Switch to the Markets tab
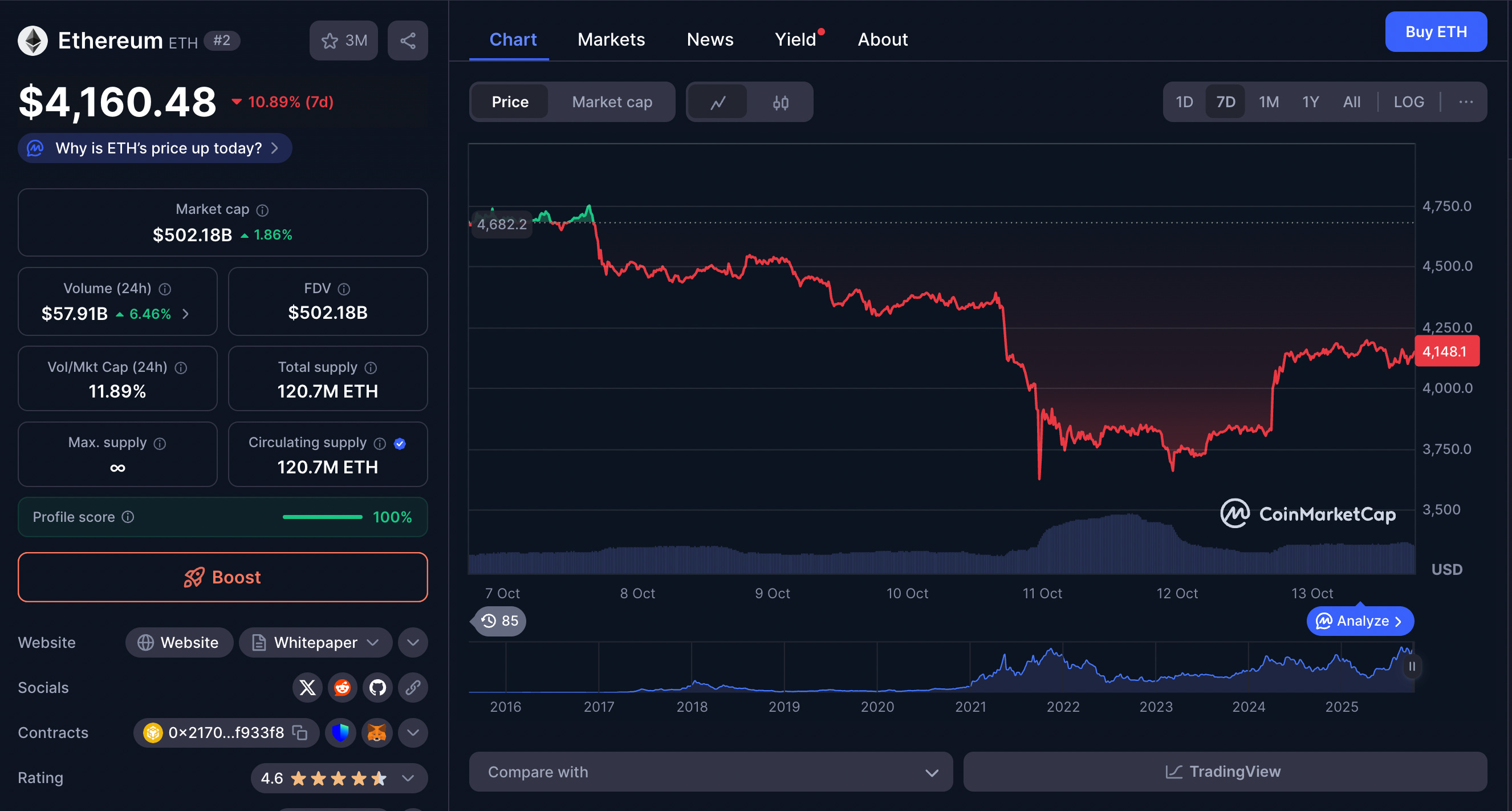Image resolution: width=1512 pixels, height=811 pixels. tap(611, 39)
